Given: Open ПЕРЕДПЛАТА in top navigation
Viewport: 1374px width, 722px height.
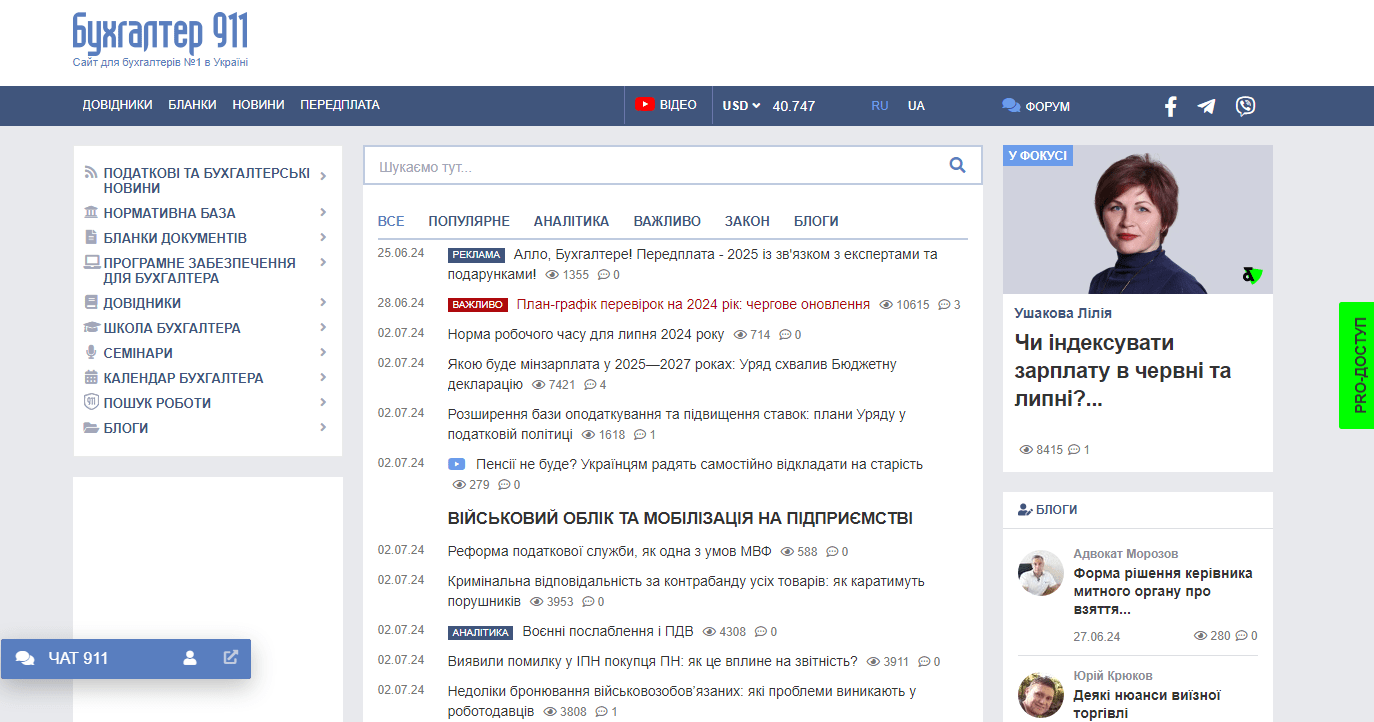Looking at the screenshot, I should [340, 105].
